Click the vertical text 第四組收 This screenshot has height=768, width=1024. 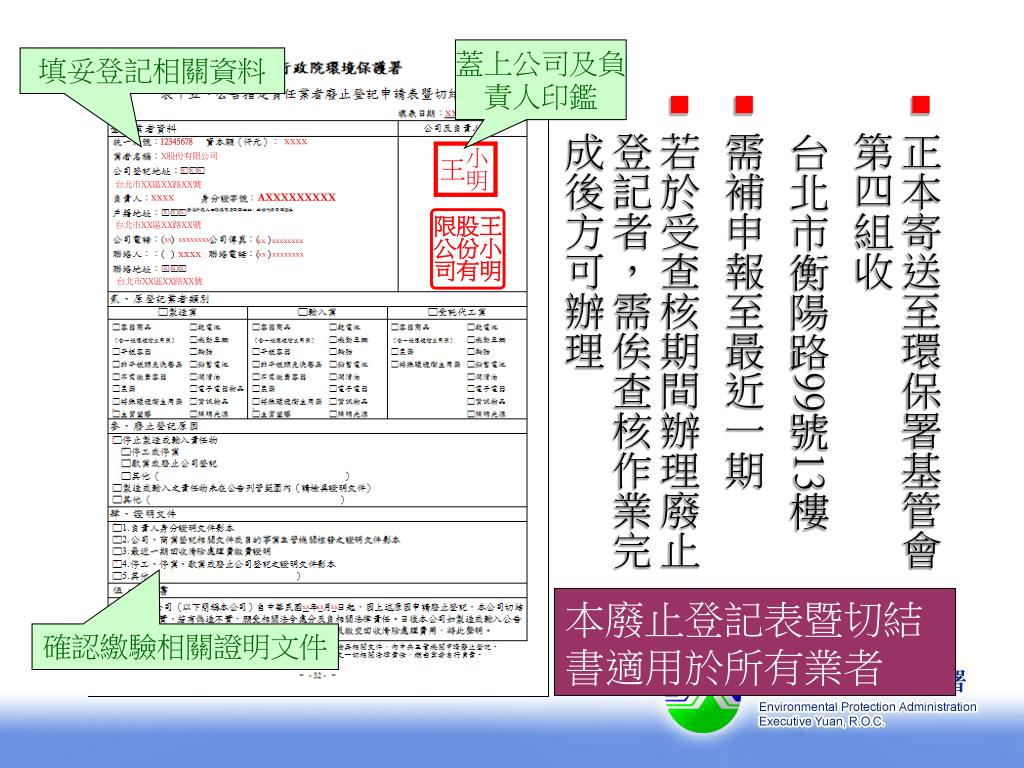(x=873, y=212)
